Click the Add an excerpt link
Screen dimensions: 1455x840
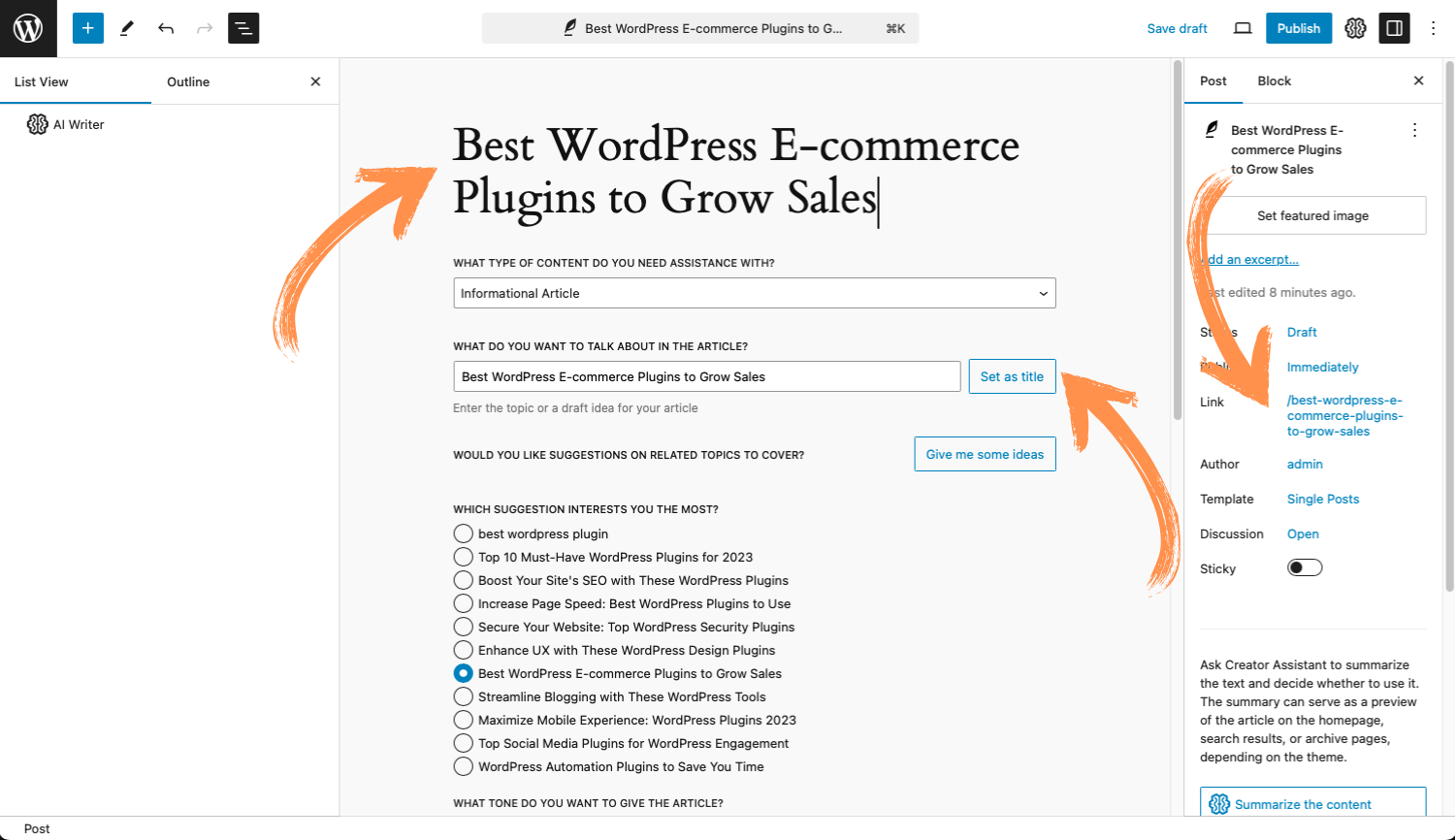1249,259
